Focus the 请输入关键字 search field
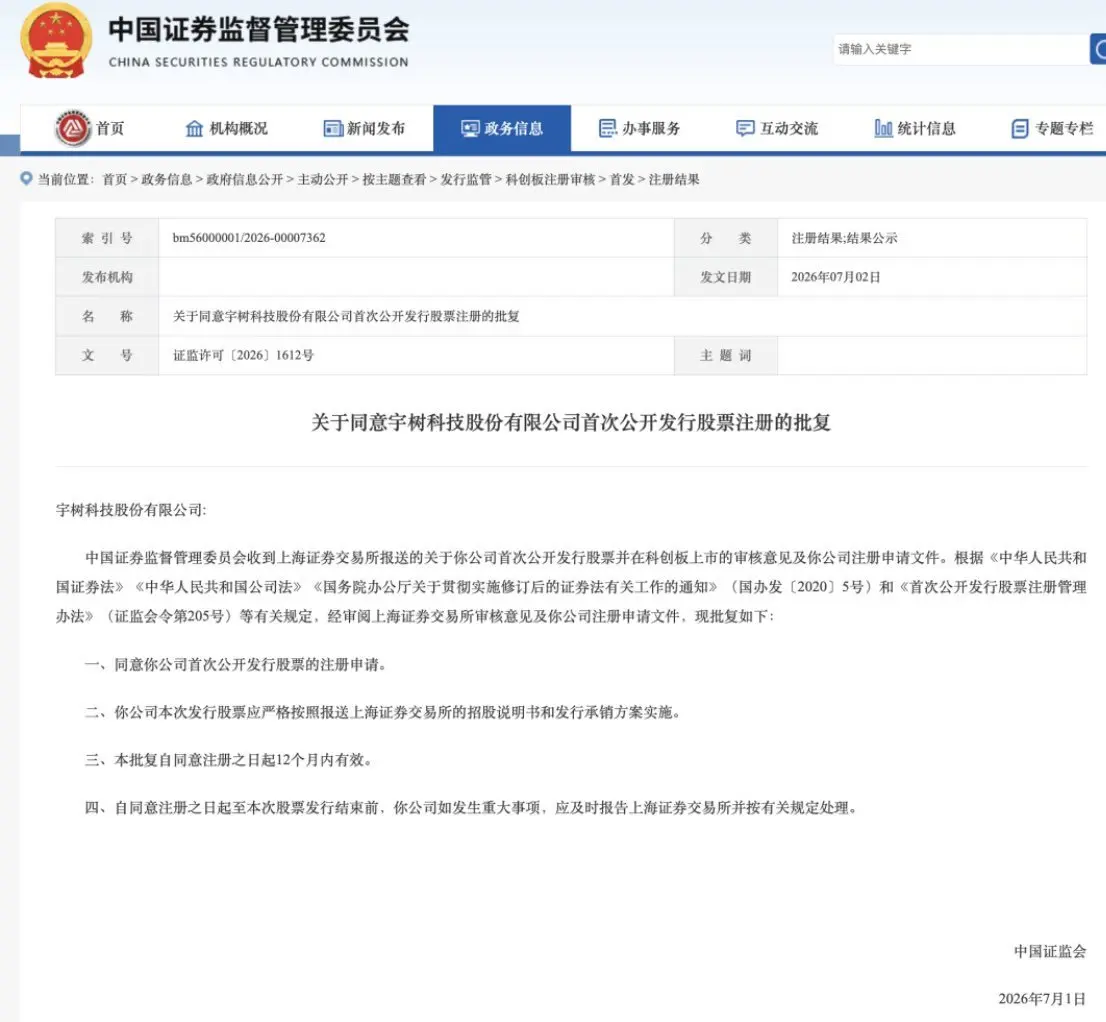The width and height of the screenshot is (1106, 1022). coord(961,49)
